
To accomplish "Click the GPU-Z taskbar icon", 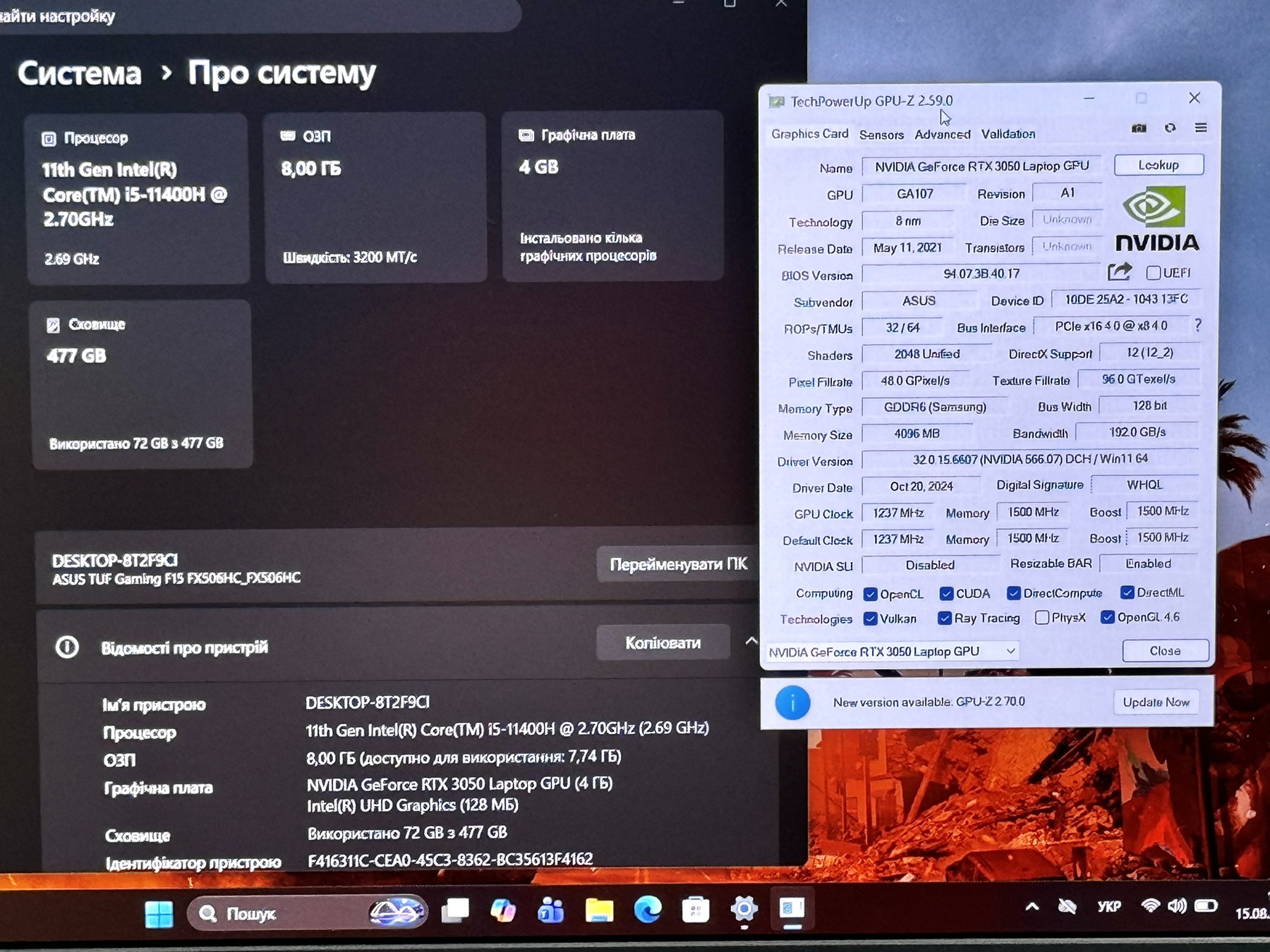I will [792, 908].
